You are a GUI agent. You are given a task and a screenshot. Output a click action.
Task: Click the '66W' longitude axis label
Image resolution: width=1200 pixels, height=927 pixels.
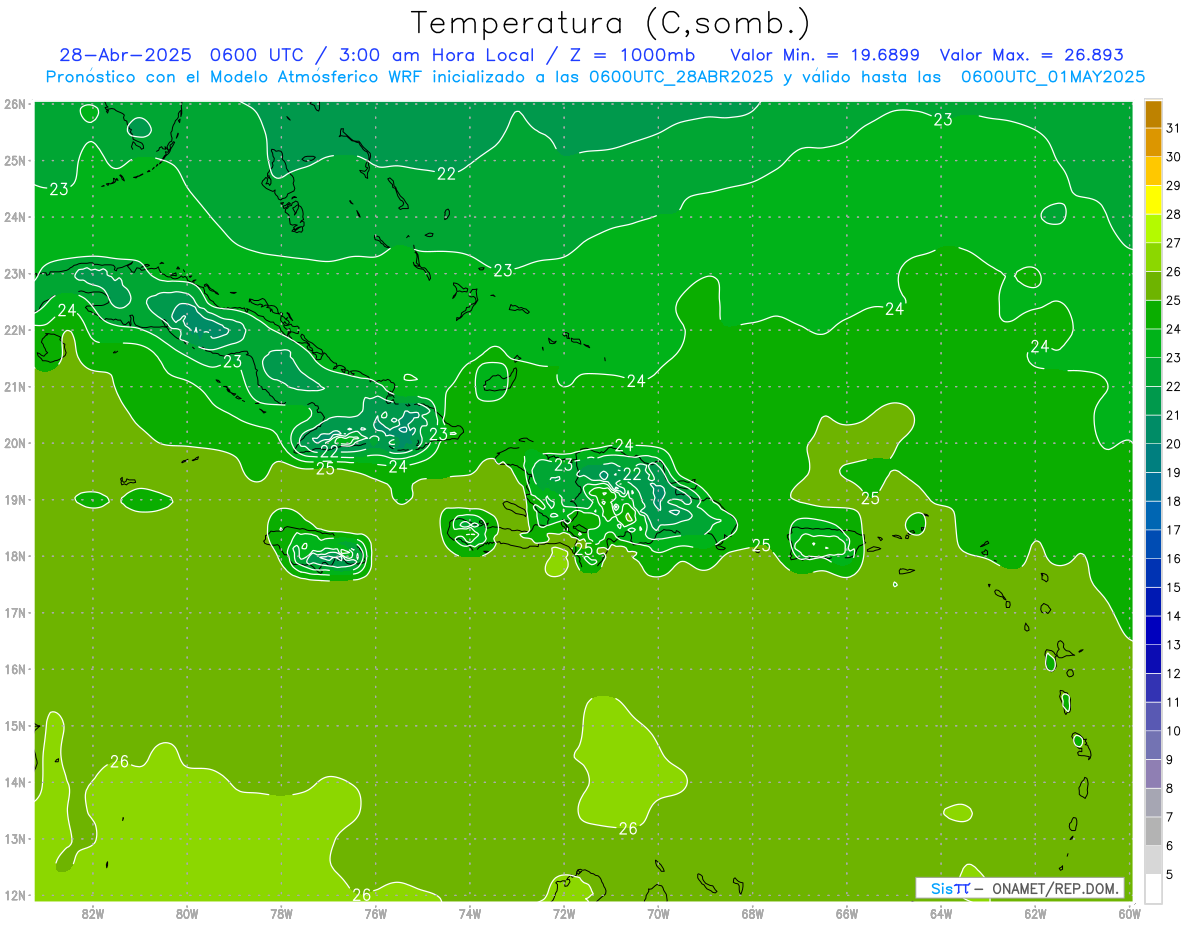click(846, 913)
